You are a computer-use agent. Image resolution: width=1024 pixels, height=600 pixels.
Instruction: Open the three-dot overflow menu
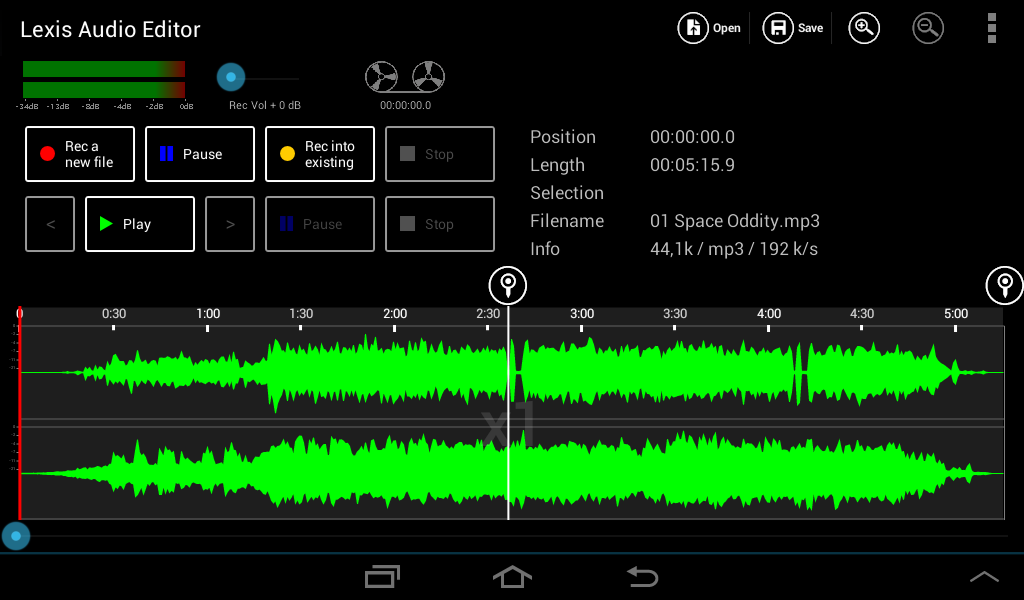(991, 28)
